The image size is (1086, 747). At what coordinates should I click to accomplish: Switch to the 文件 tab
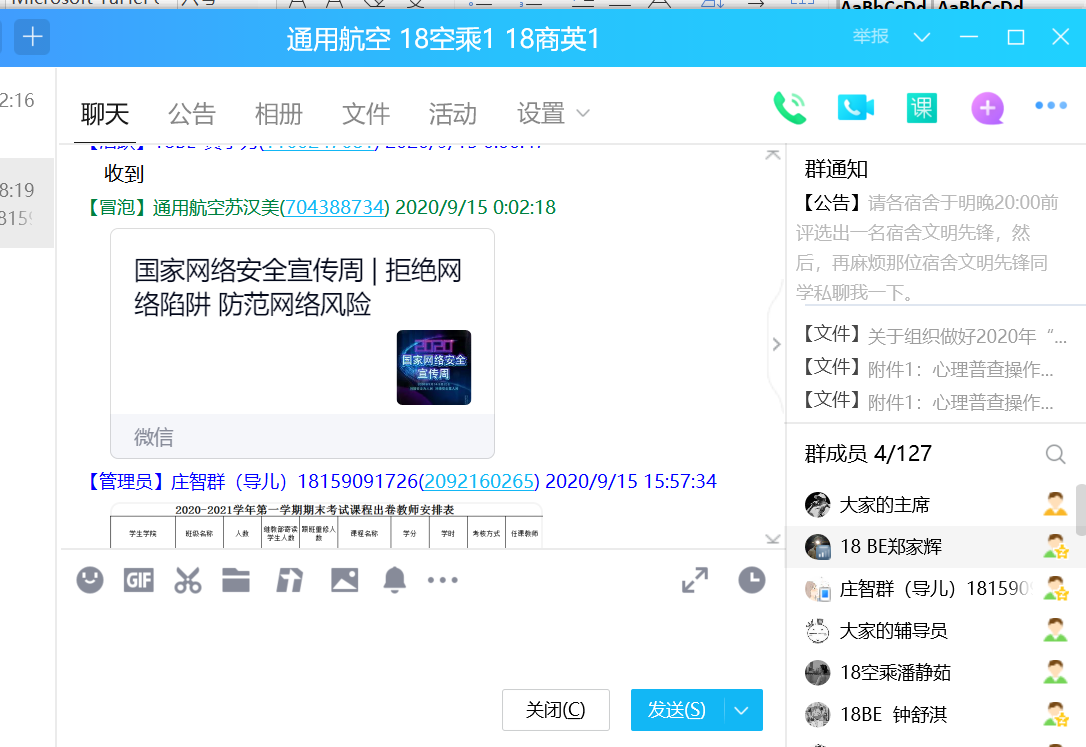tap(365, 114)
